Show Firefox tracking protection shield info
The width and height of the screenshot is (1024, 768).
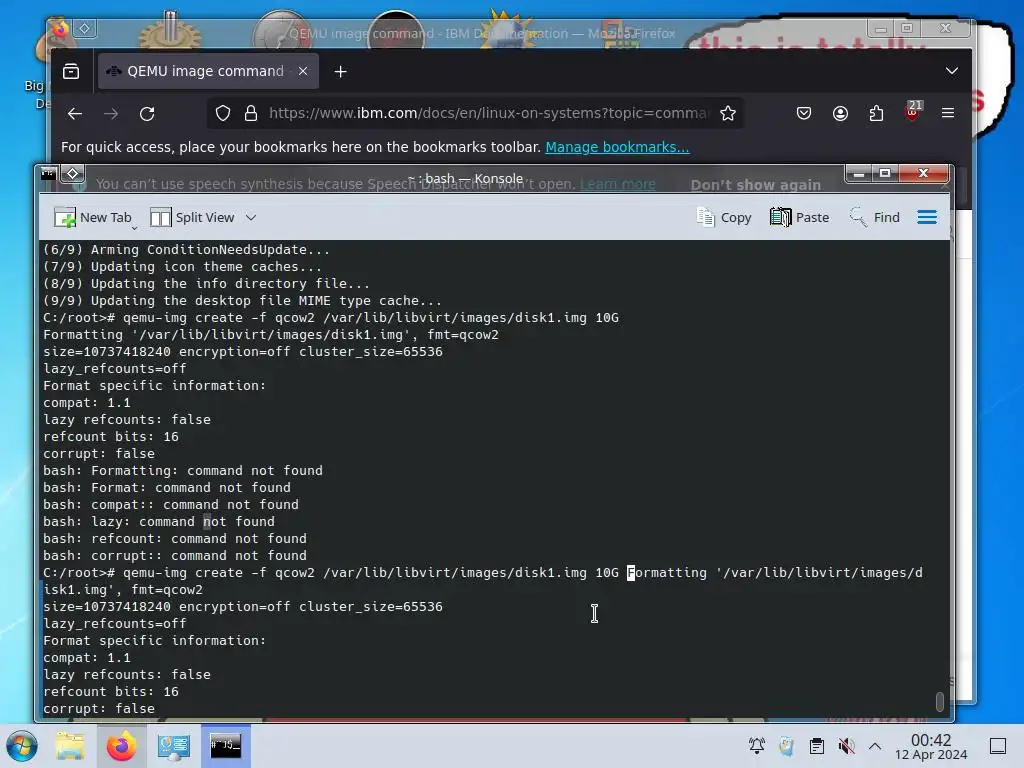tap(223, 114)
